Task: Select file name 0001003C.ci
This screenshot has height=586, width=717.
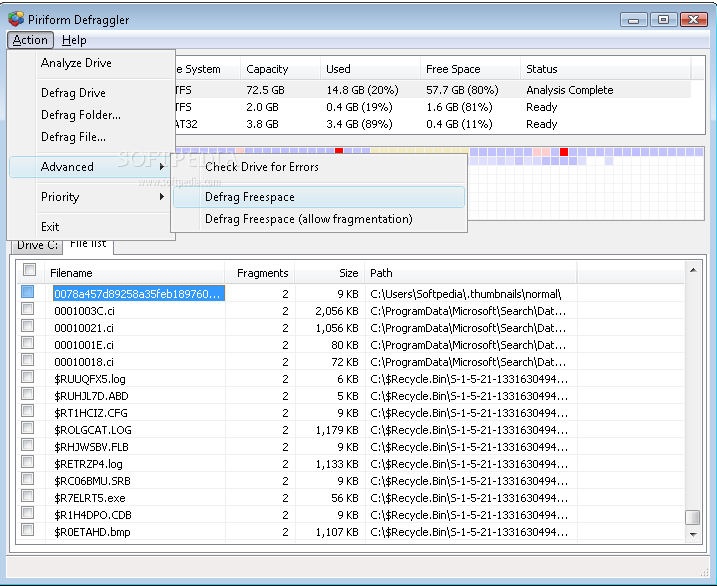Action: (84, 311)
